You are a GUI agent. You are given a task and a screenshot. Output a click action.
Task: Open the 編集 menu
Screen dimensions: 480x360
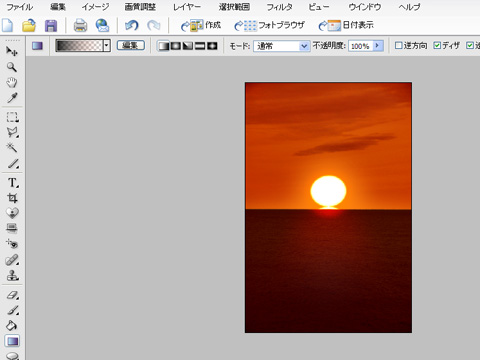pyautogui.click(x=58, y=7)
